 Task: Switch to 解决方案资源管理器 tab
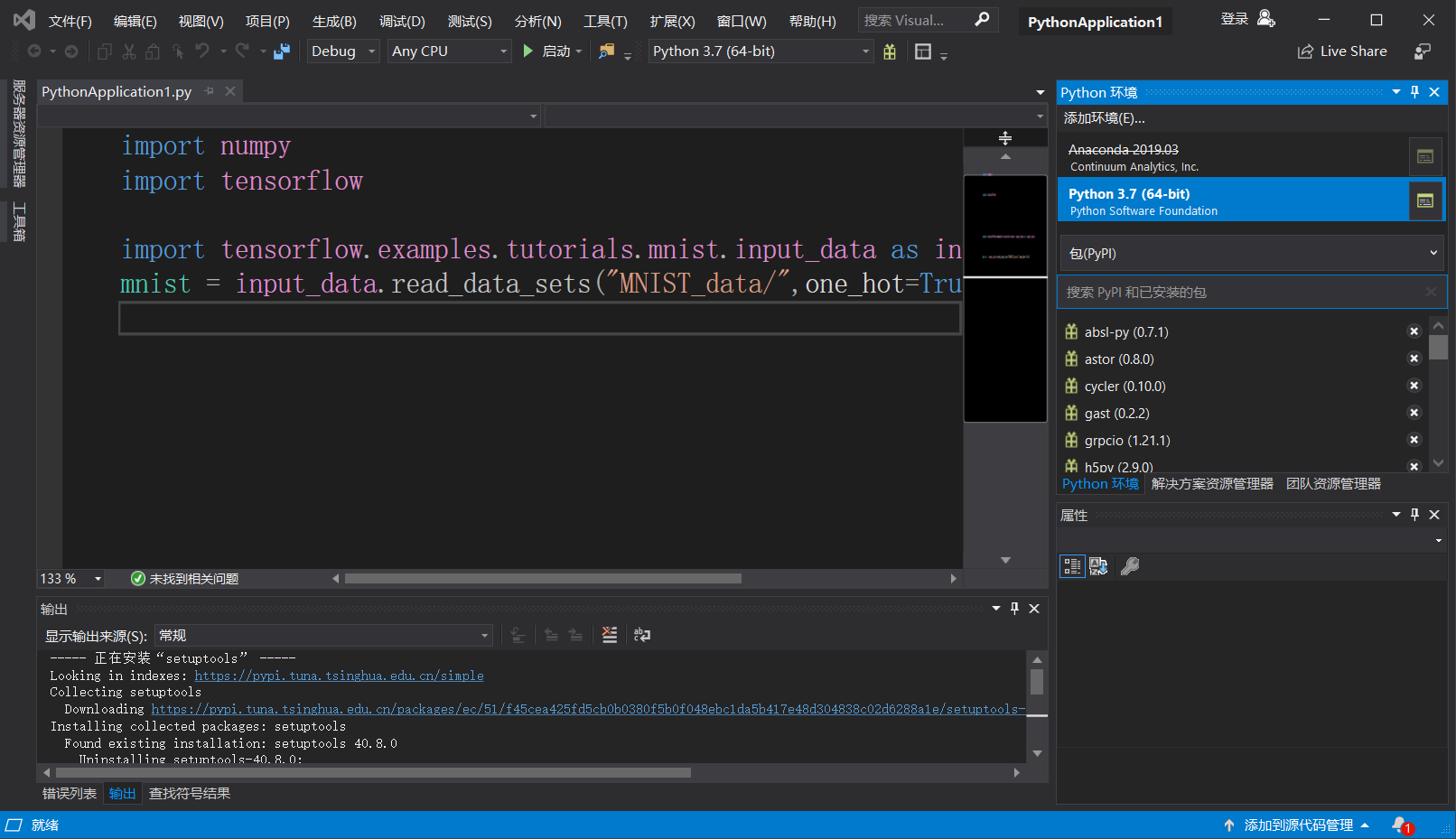1212,484
